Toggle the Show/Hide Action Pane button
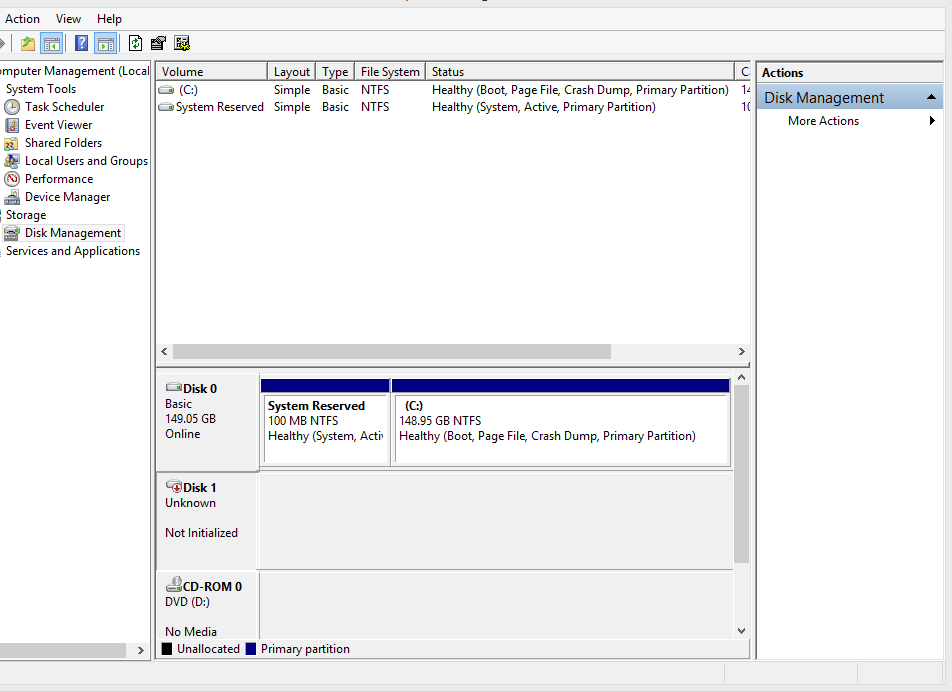 pyautogui.click(x=106, y=44)
